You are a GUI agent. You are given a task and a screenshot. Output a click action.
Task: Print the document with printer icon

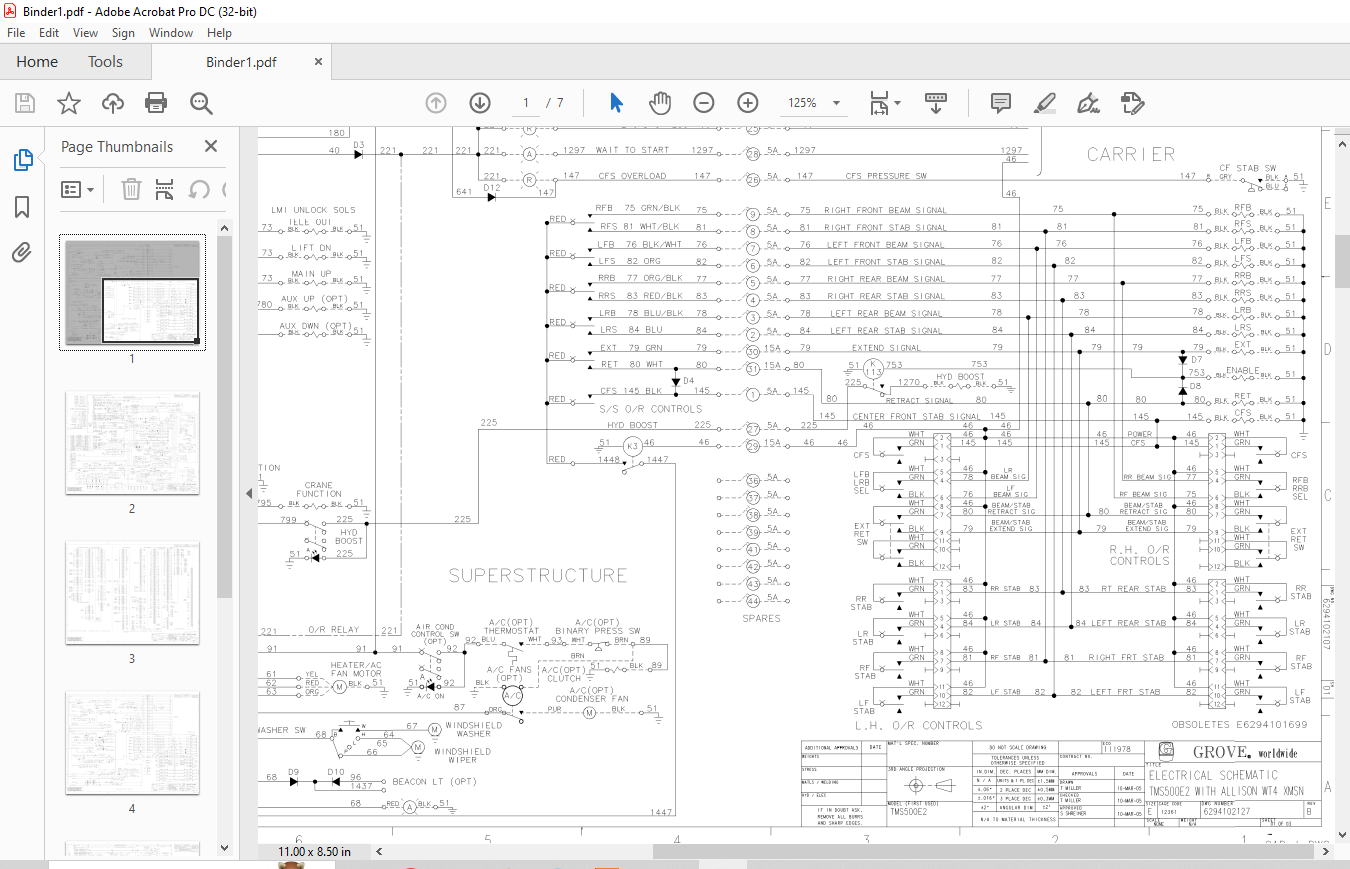click(156, 103)
